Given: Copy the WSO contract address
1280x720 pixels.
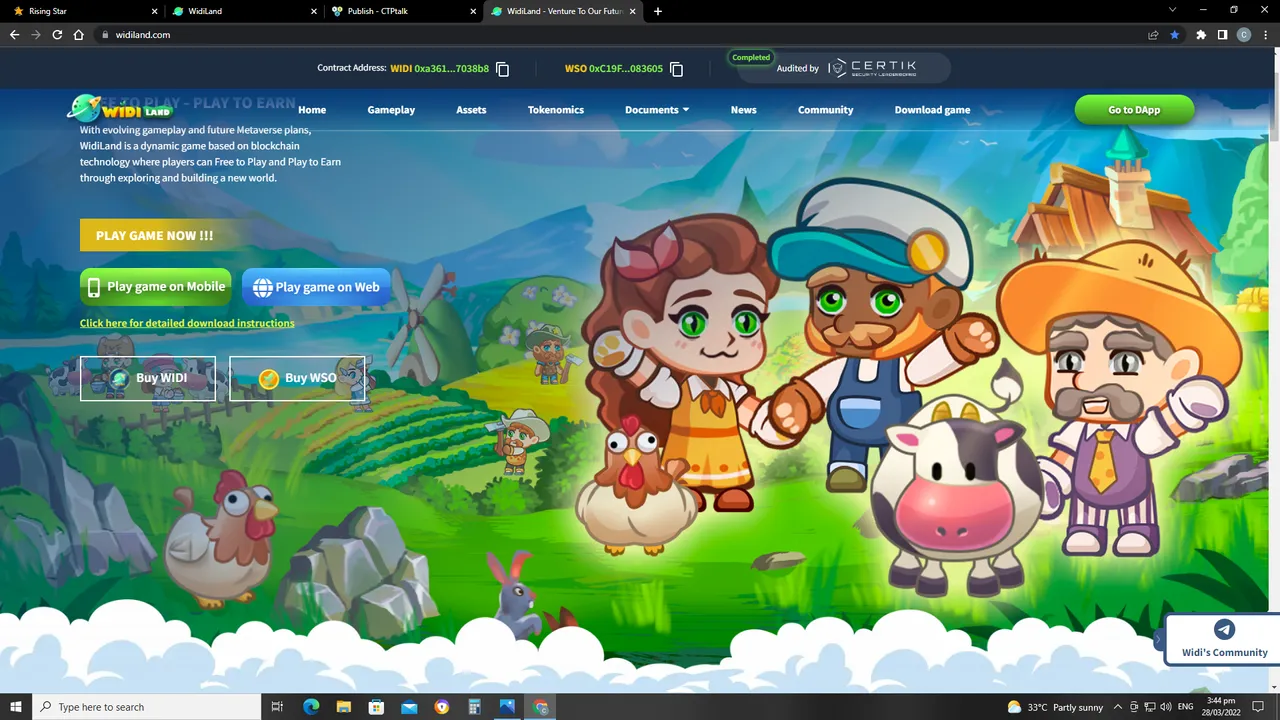Looking at the screenshot, I should coord(677,69).
